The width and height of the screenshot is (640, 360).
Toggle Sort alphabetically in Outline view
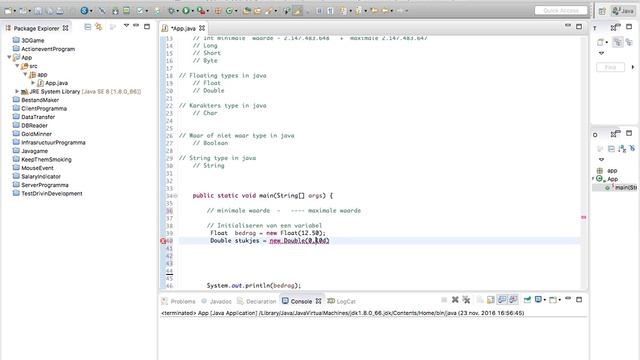tap(621, 149)
